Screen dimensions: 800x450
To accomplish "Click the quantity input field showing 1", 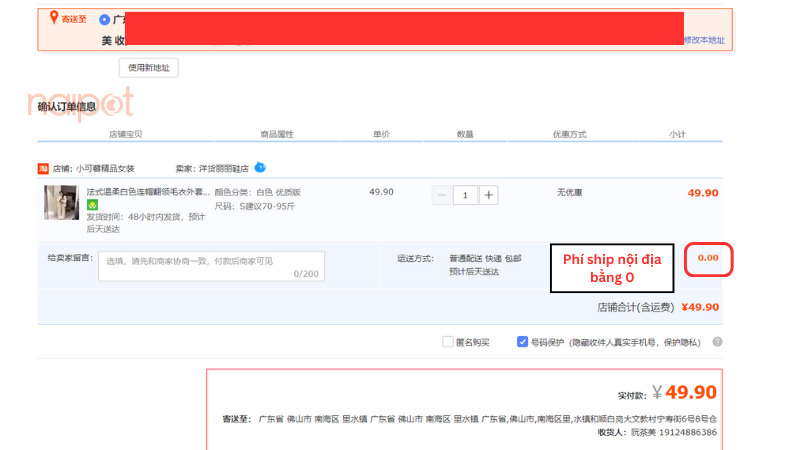I will tap(465, 195).
